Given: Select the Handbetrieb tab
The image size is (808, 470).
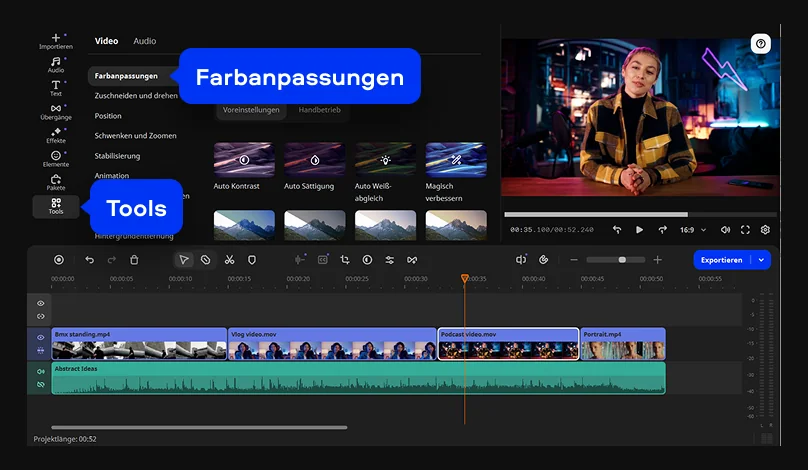Looking at the screenshot, I should pyautogui.click(x=318, y=109).
